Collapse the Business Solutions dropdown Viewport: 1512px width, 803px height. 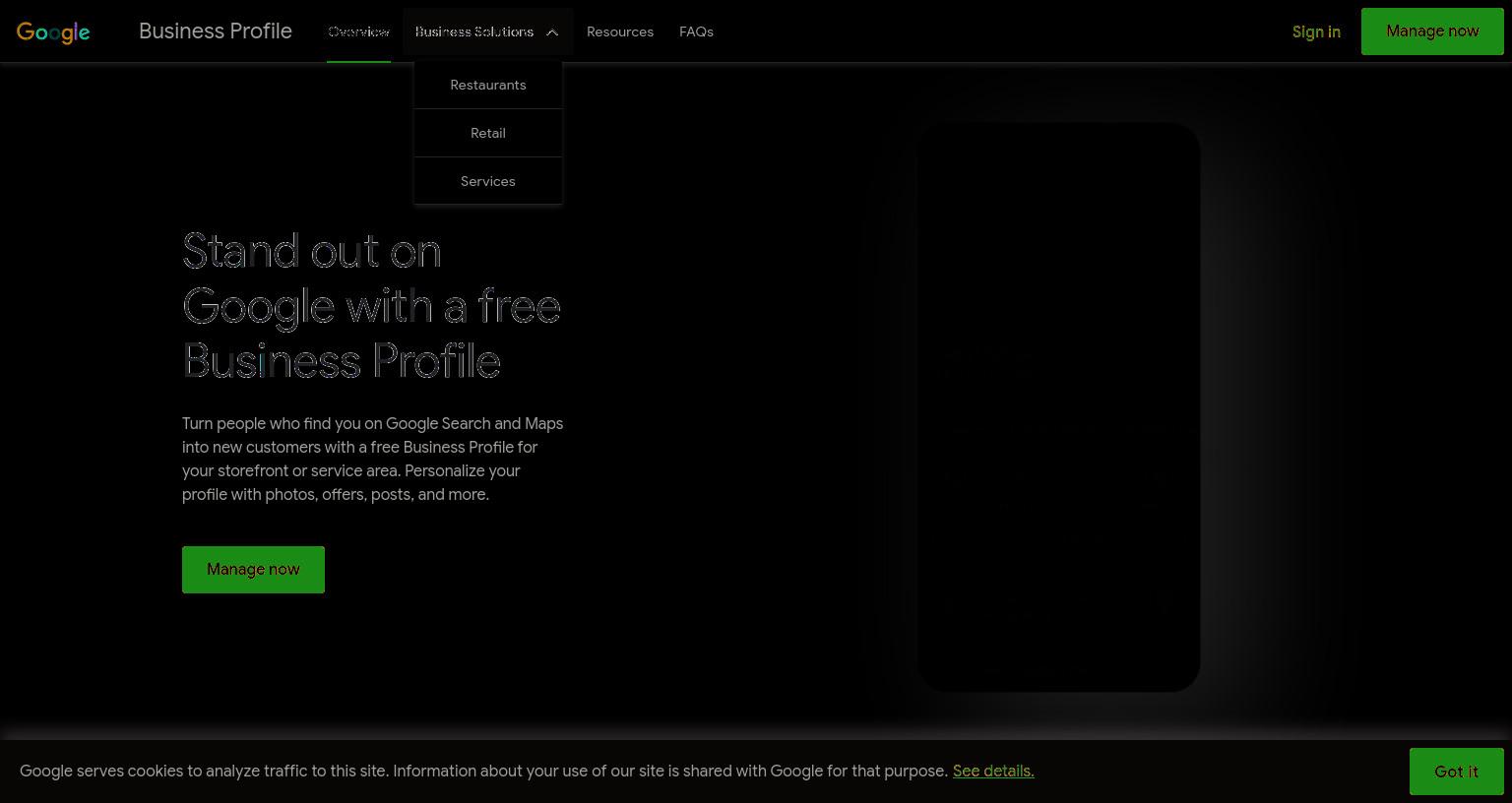pyautogui.click(x=487, y=31)
